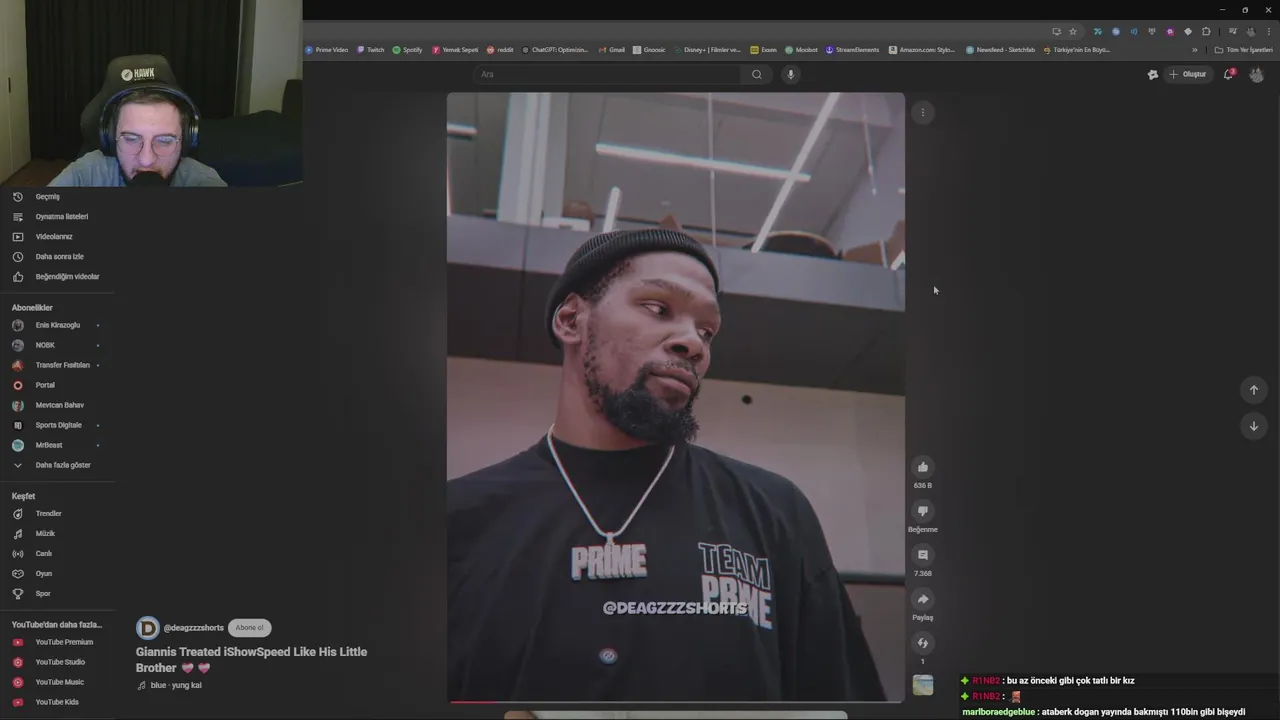Open Daha sonra izle list
1280x720 pixels.
click(x=58, y=257)
